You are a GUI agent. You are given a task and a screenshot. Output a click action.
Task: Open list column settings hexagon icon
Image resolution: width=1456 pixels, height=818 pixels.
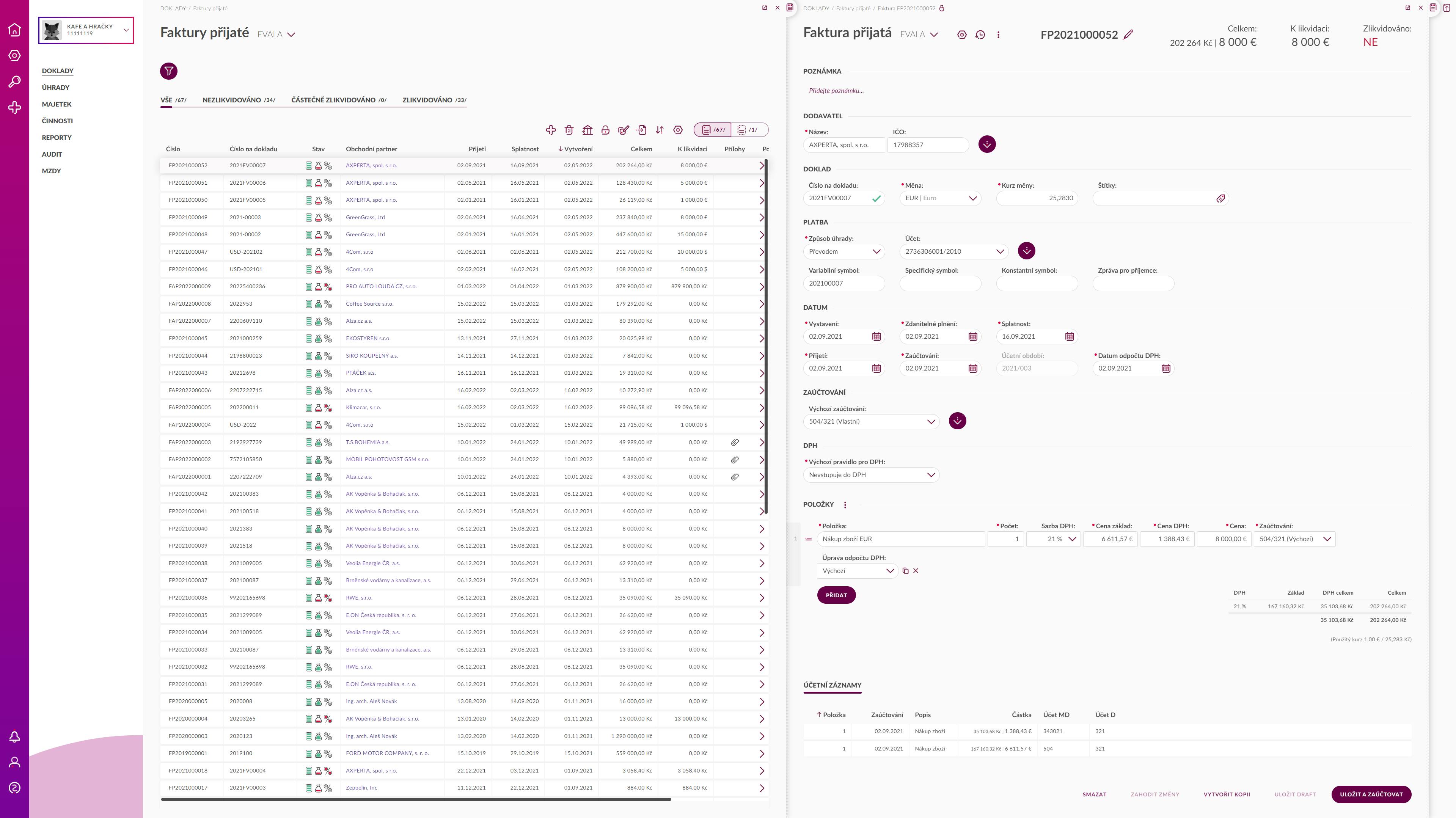coord(678,130)
